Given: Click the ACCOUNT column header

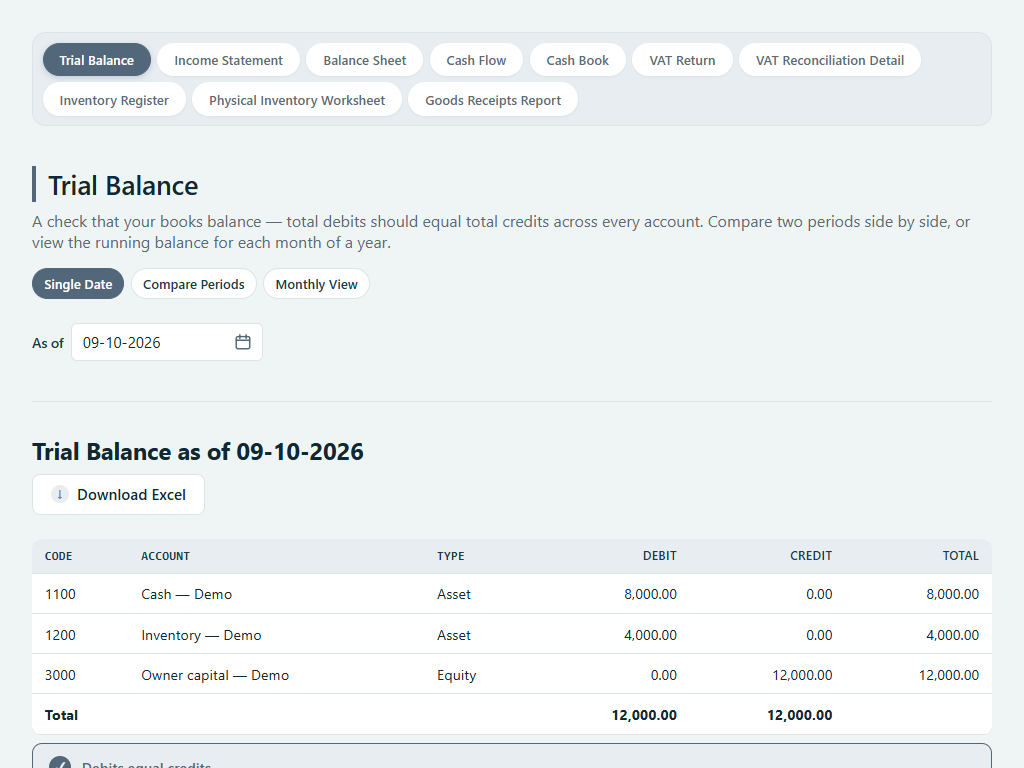Looking at the screenshot, I should point(165,556).
